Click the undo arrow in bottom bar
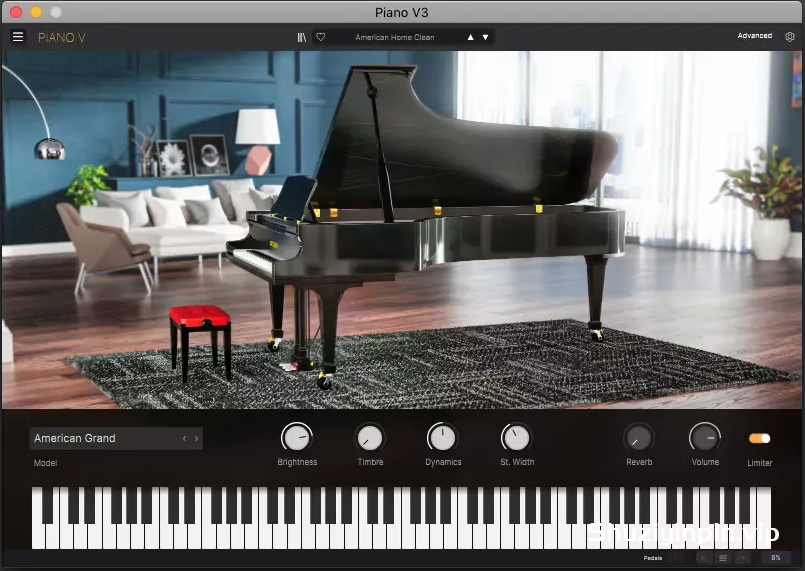The image size is (805, 571). pyautogui.click(x=704, y=558)
